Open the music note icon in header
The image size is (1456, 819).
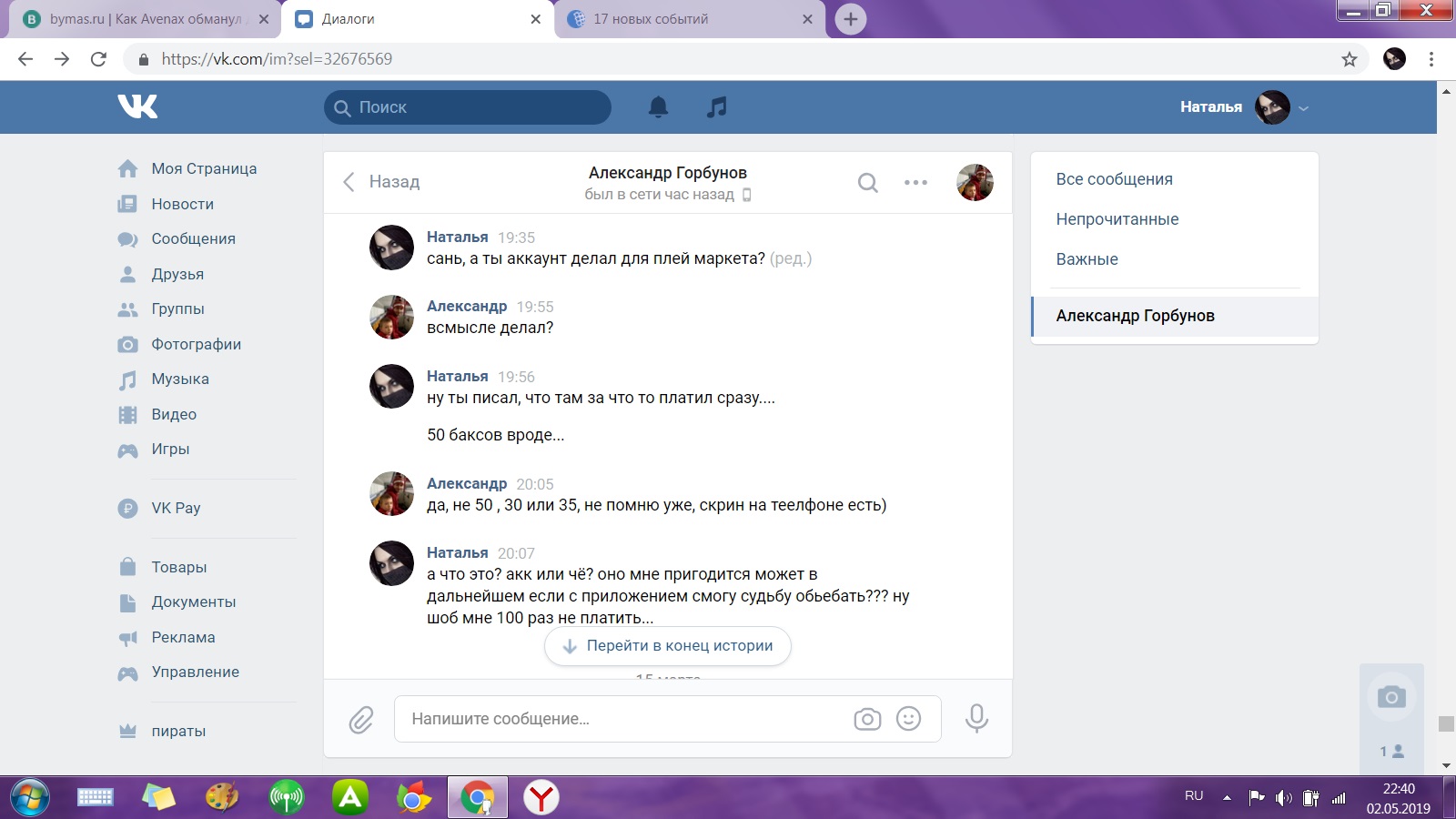point(717,107)
